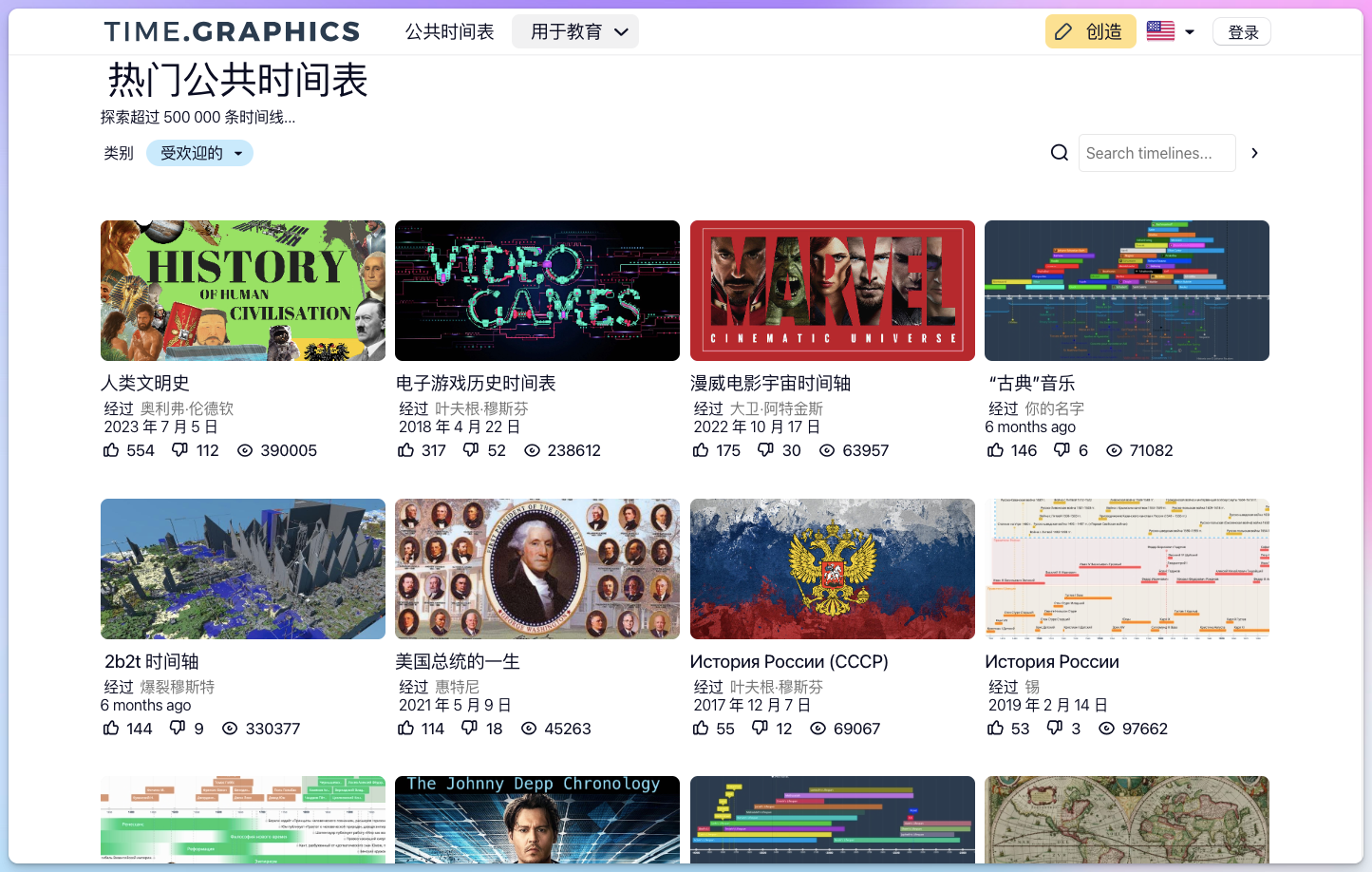Viewport: 1372px width, 872px height.
Task: Like 人类文明史 with 554 thumbs up
Action: coord(111,450)
